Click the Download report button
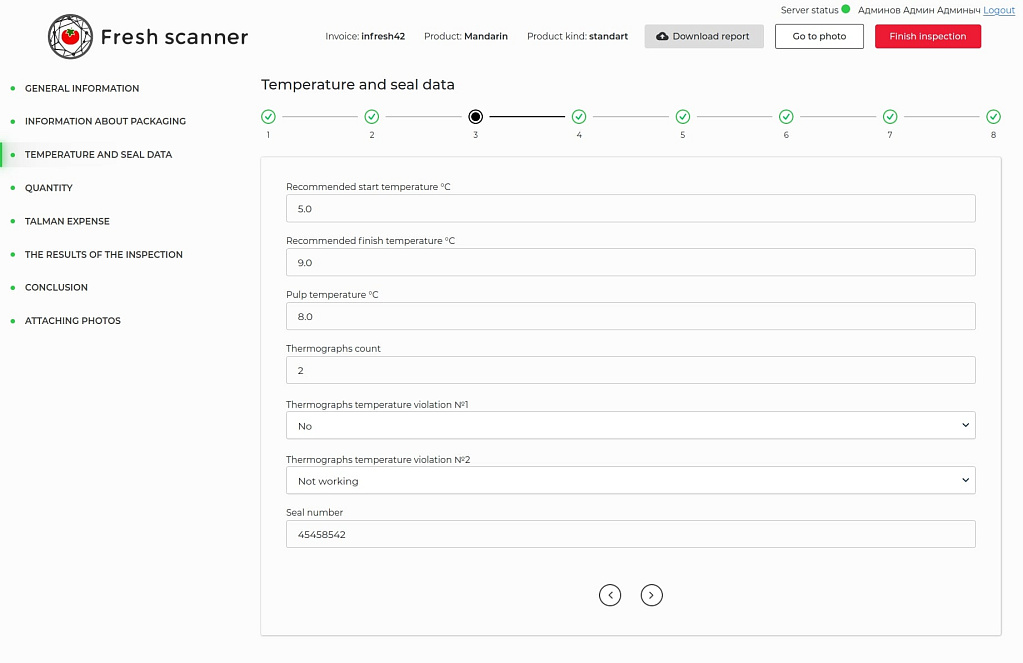Viewport: 1023px width, 663px height. coord(704,37)
